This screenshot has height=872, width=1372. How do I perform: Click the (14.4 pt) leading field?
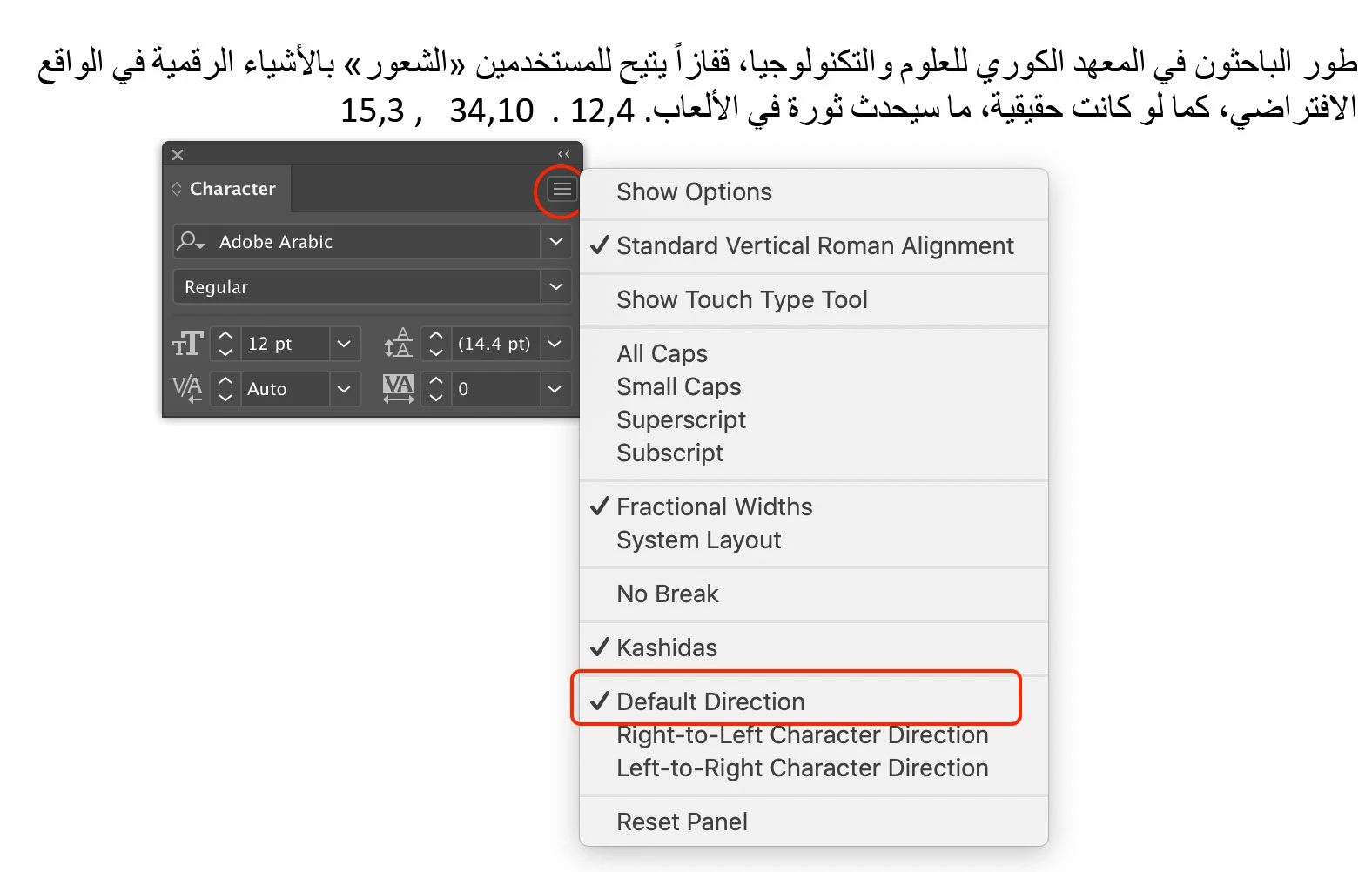click(495, 344)
